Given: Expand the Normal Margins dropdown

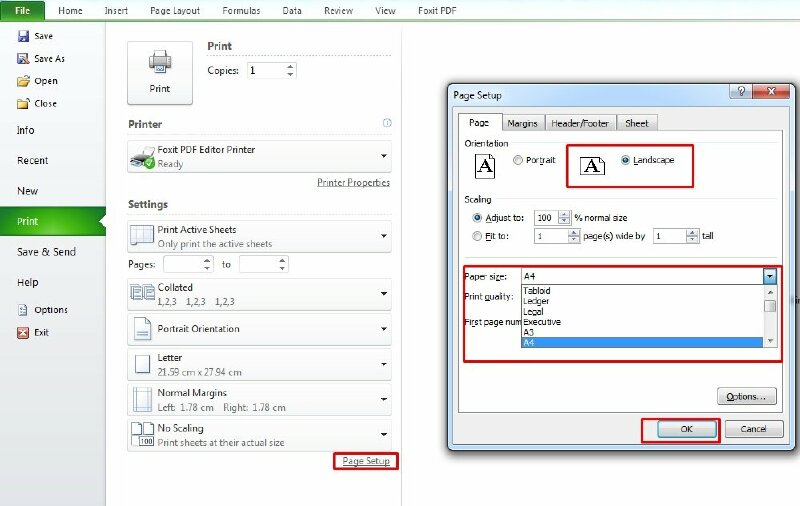Looking at the screenshot, I should pos(384,399).
